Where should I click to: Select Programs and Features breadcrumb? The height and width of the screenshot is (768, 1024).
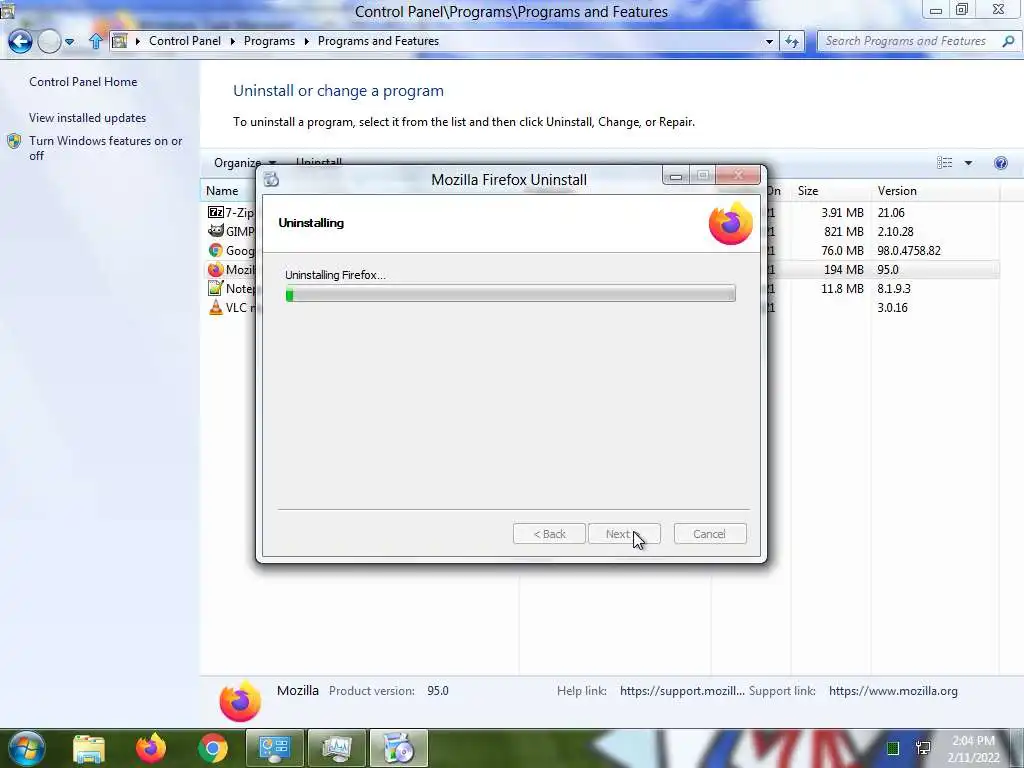pos(378,40)
